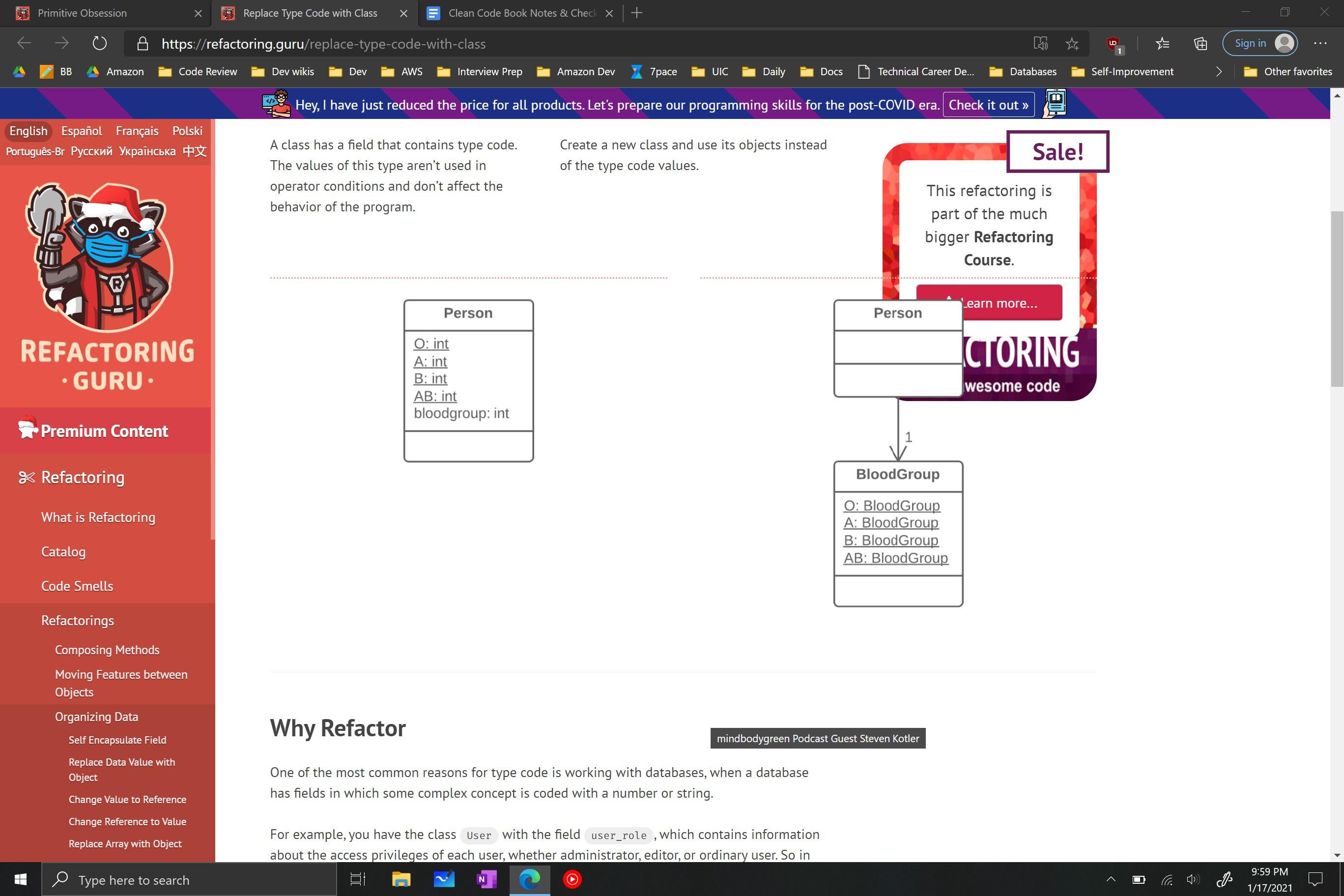1344x896 pixels.
Task: Click the page vertical scrollbar thumb
Action: click(x=1337, y=298)
